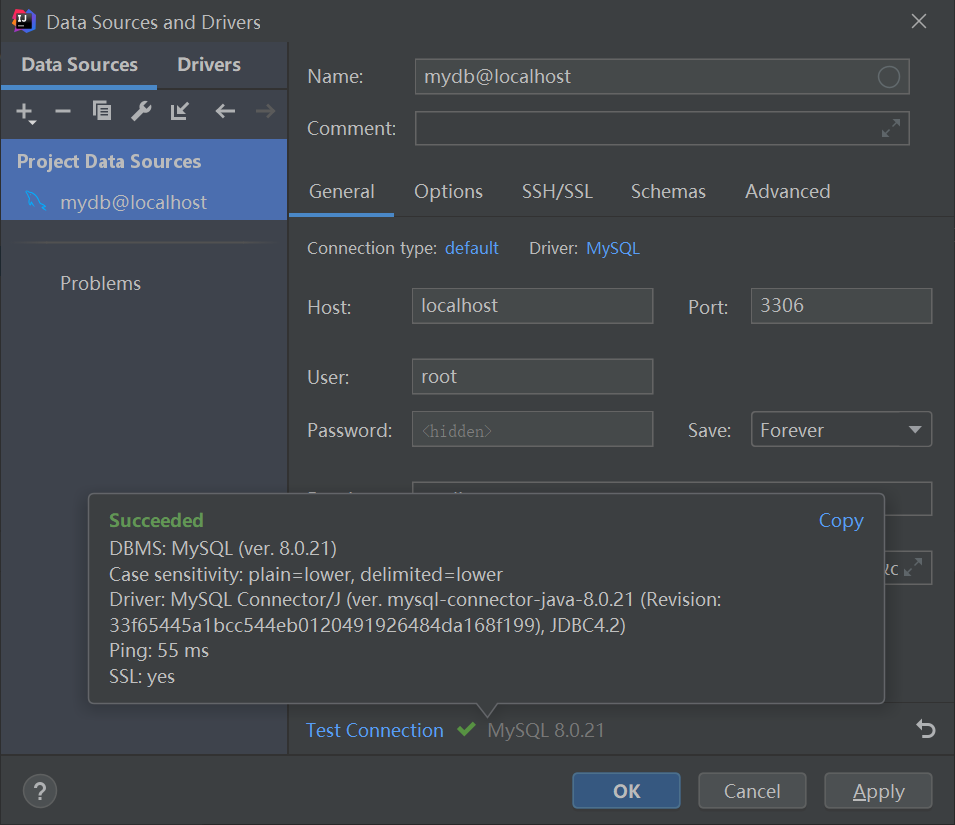Run Test Connection

[x=374, y=730]
